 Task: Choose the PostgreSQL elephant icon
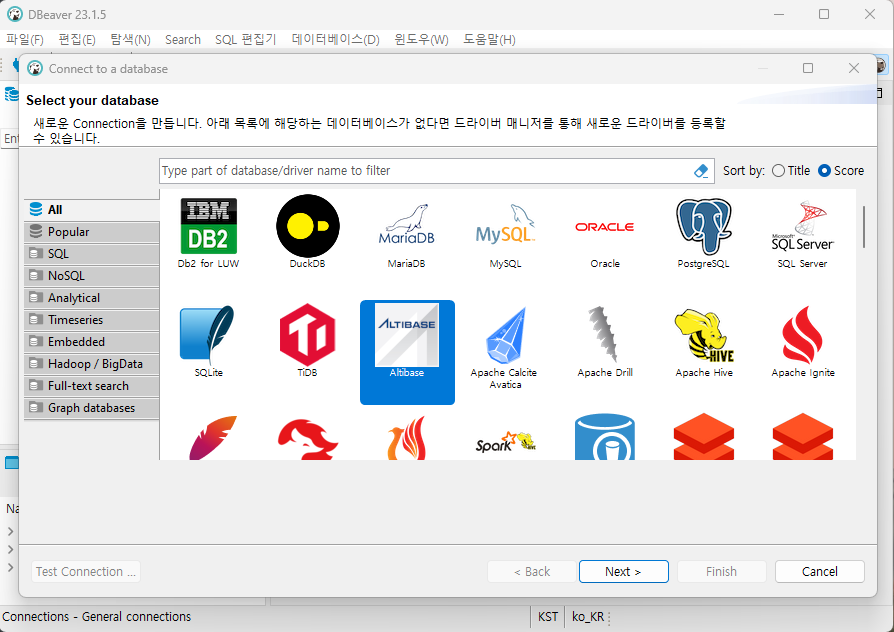pyautogui.click(x=704, y=225)
